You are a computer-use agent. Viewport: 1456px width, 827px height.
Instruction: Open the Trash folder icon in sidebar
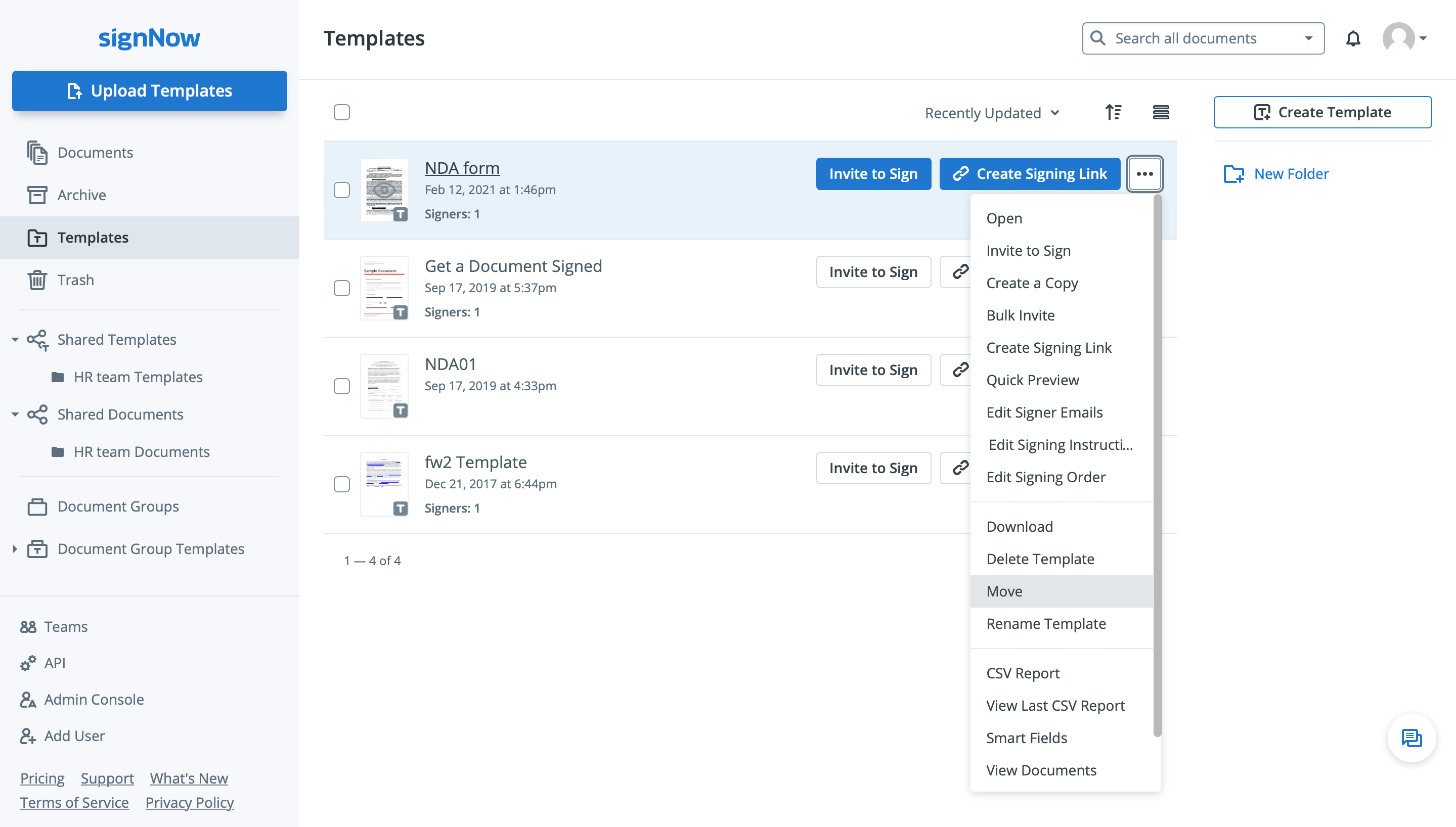(x=37, y=280)
